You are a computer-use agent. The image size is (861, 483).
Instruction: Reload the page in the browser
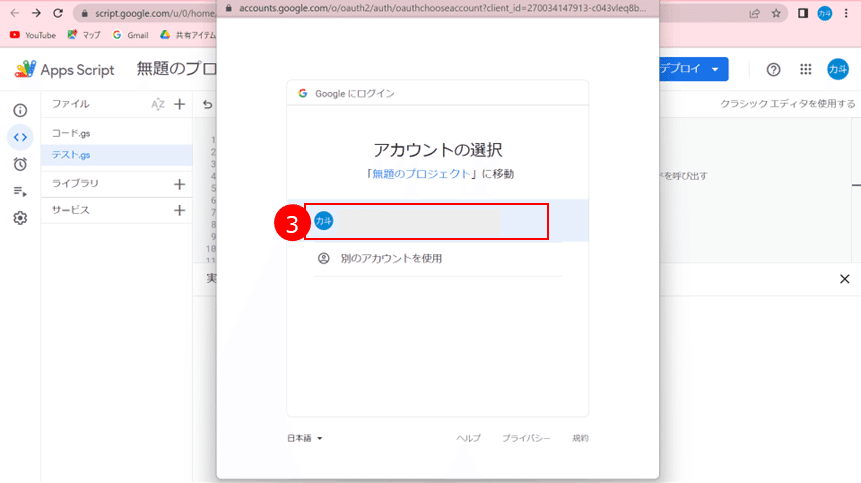58,13
